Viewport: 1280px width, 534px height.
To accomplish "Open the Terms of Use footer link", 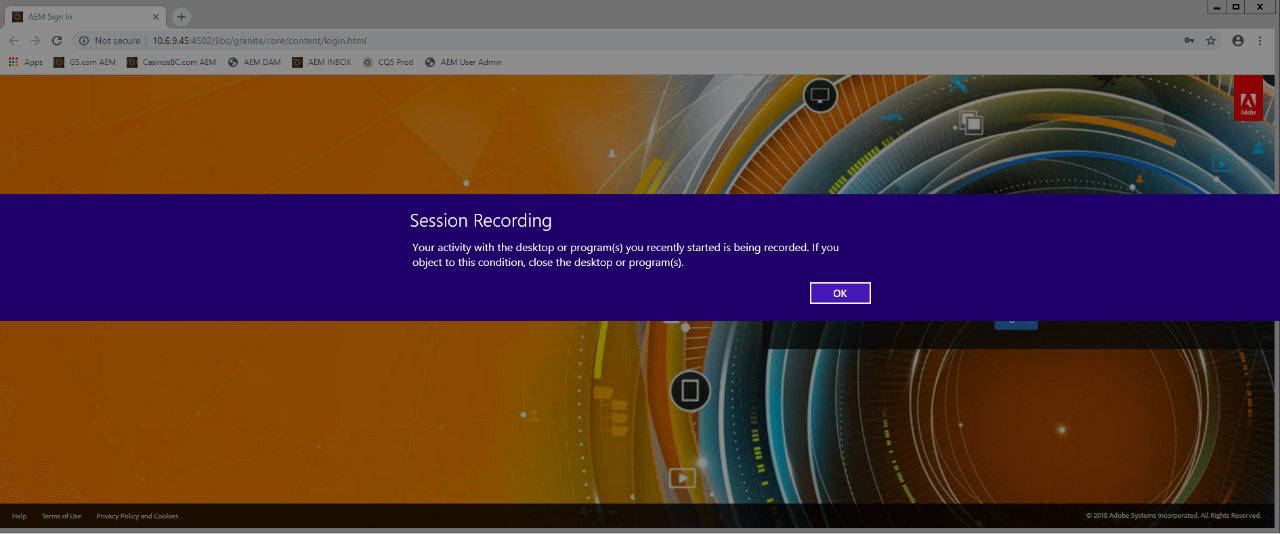I will 61,516.
